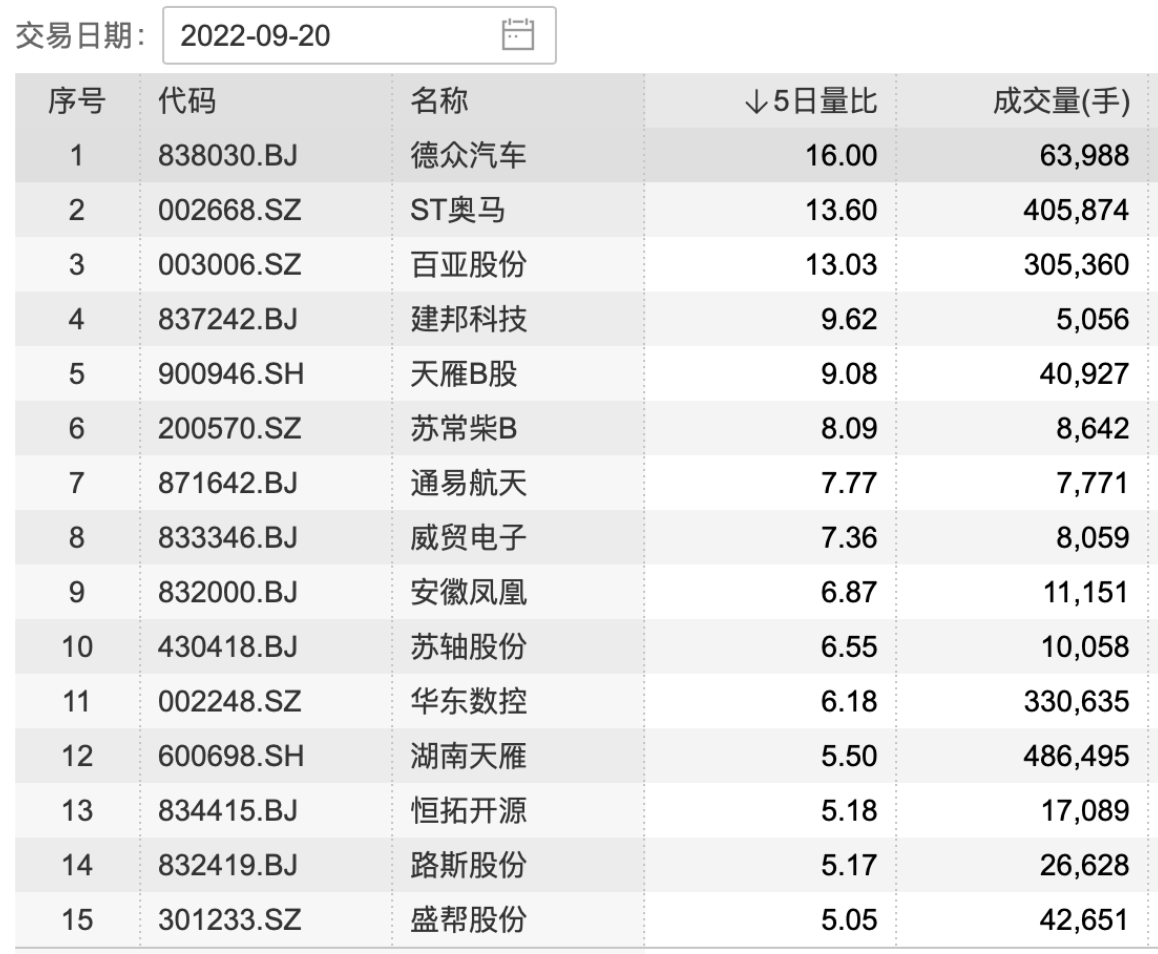1158x954 pixels.
Task: Select stock name 天雁B股
Action: coord(464,374)
